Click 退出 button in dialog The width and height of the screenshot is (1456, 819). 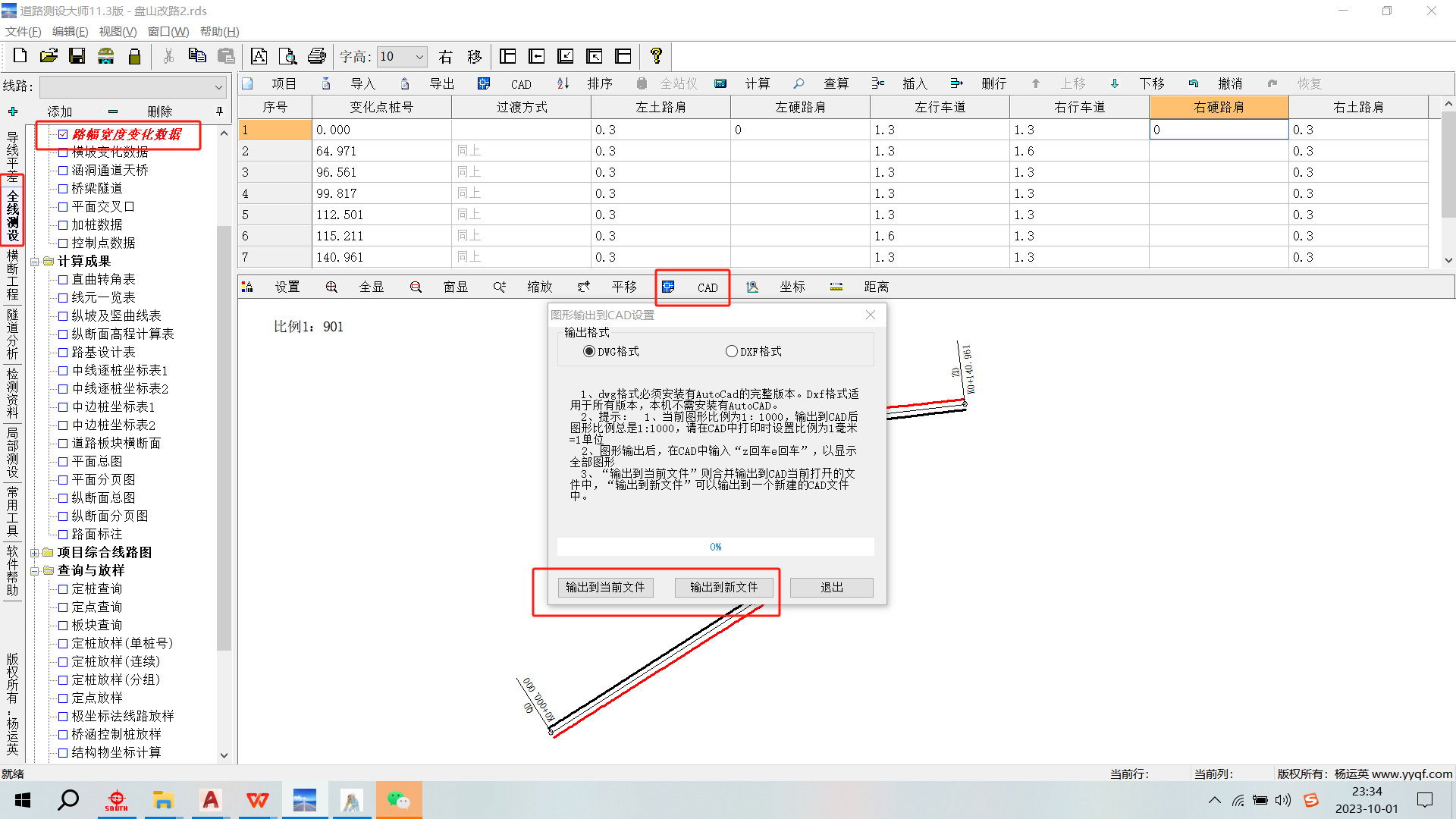pos(831,587)
